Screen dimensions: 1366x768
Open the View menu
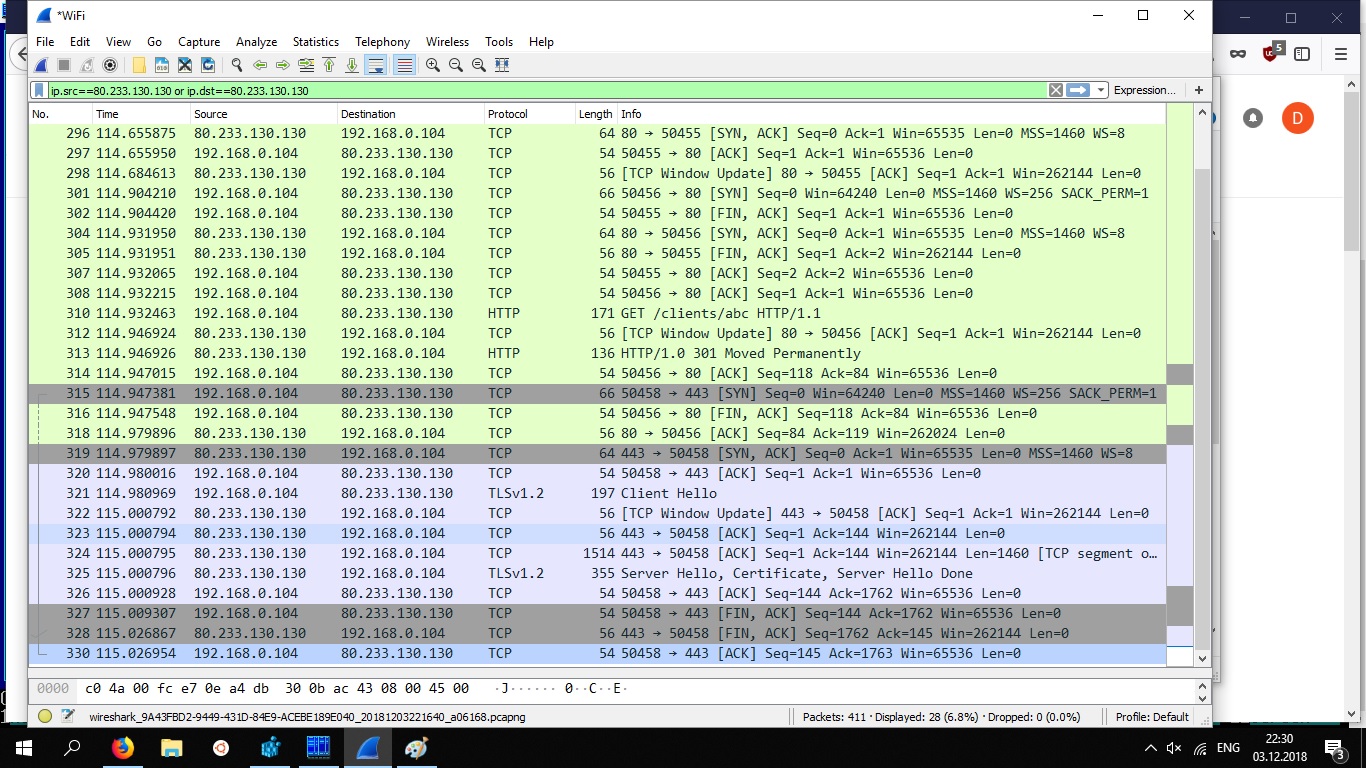pyautogui.click(x=118, y=42)
